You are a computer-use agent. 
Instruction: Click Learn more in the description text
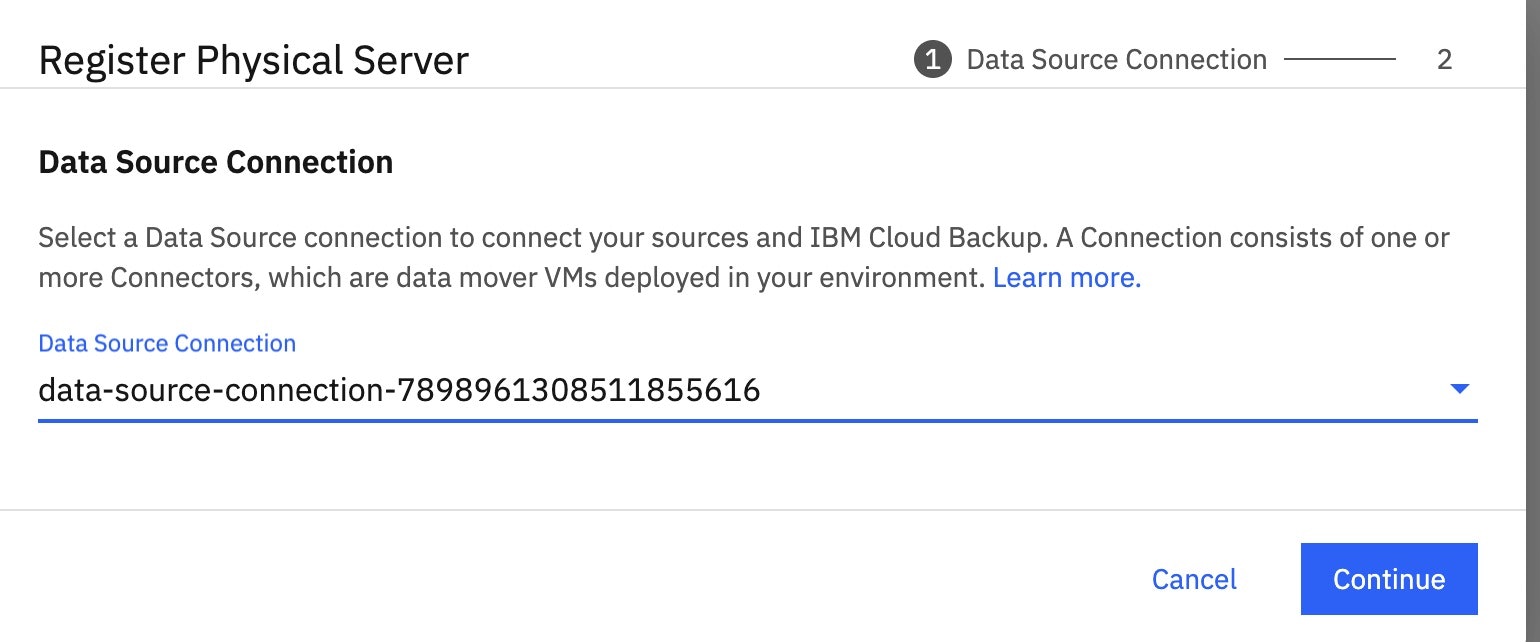click(x=1064, y=277)
